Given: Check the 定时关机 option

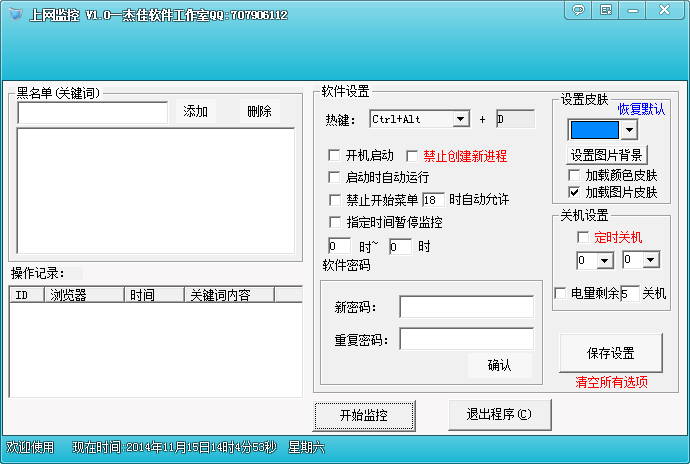Looking at the screenshot, I should (584, 238).
